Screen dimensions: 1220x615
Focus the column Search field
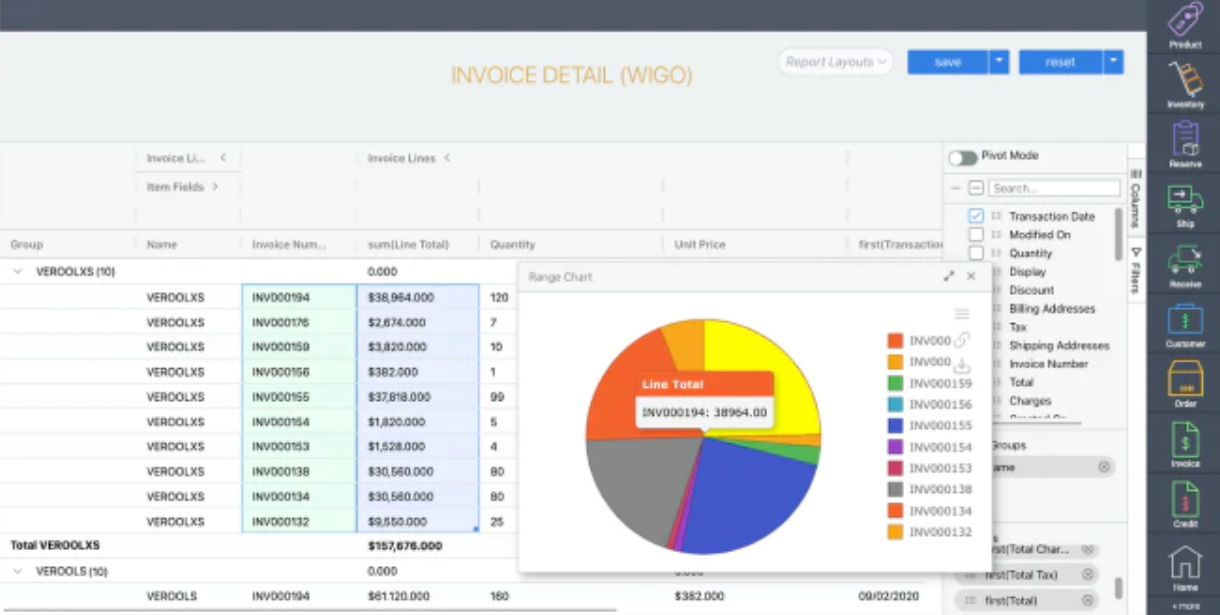[x=1054, y=188]
